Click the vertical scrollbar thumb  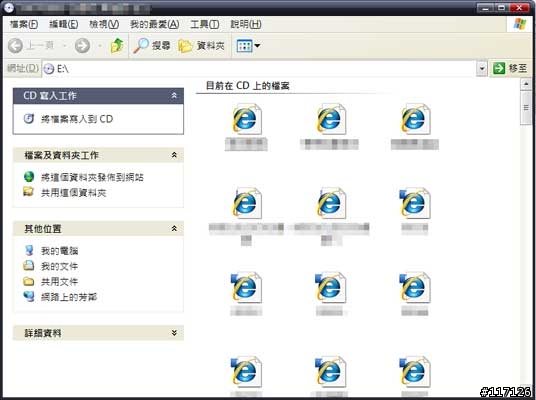point(526,108)
